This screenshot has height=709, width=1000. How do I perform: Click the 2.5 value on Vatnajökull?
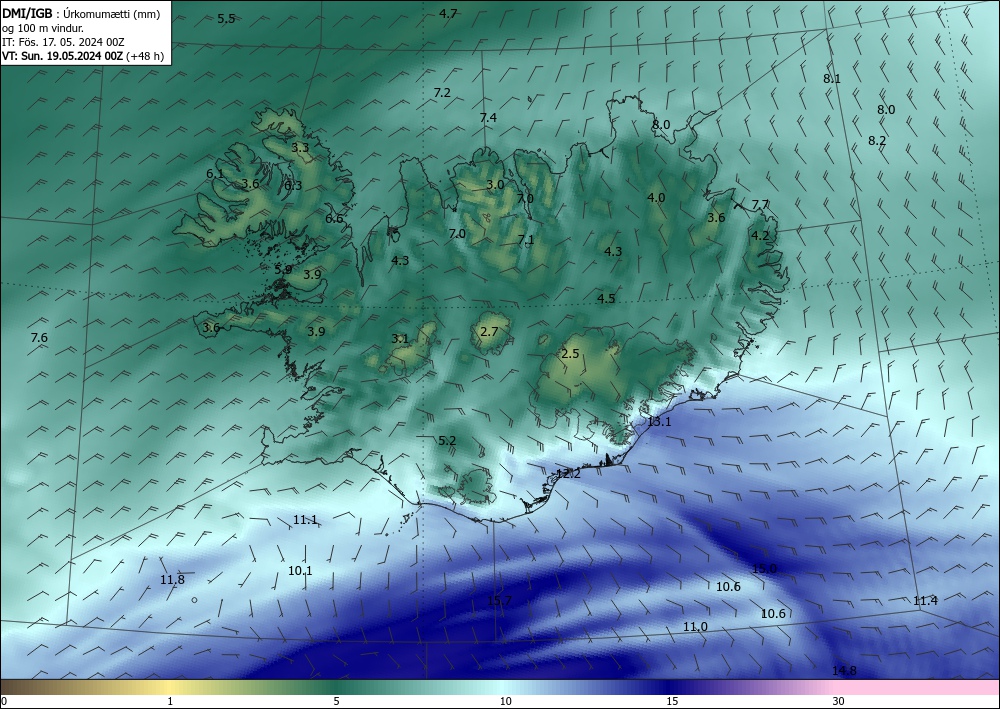coord(570,353)
